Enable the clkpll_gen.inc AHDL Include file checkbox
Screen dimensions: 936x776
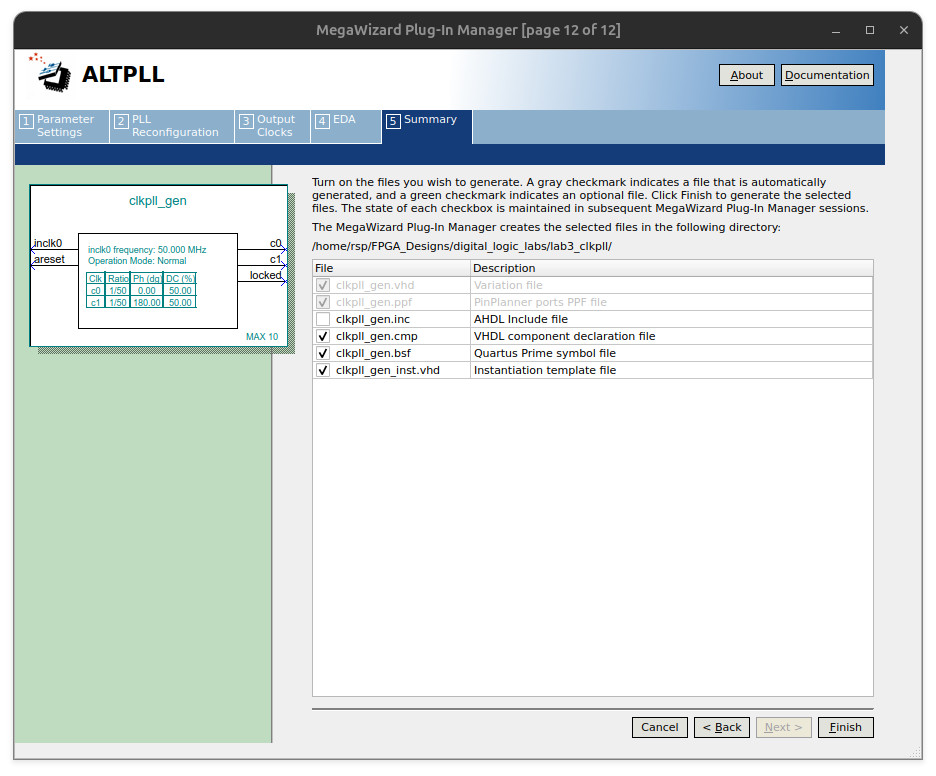coord(323,319)
